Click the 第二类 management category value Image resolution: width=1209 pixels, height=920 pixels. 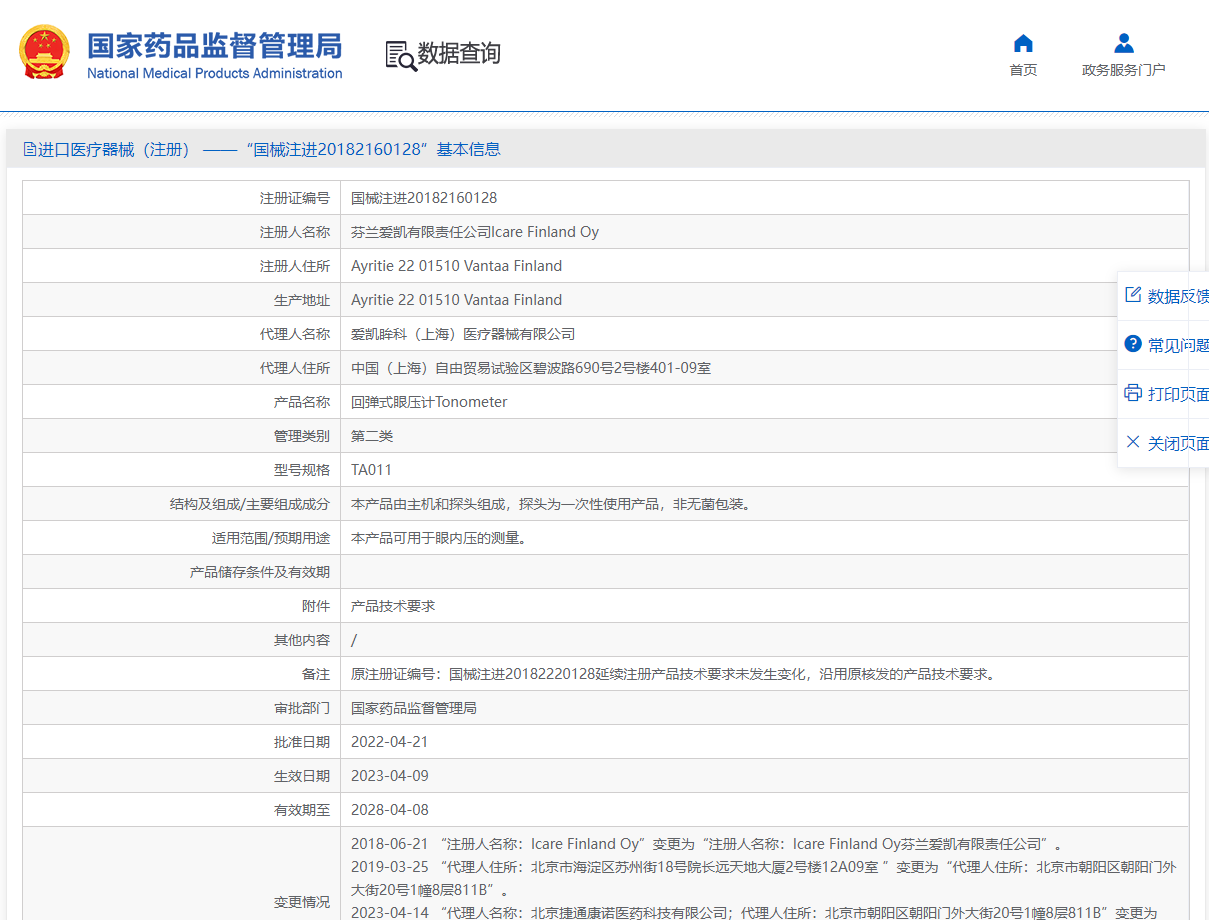[372, 436]
